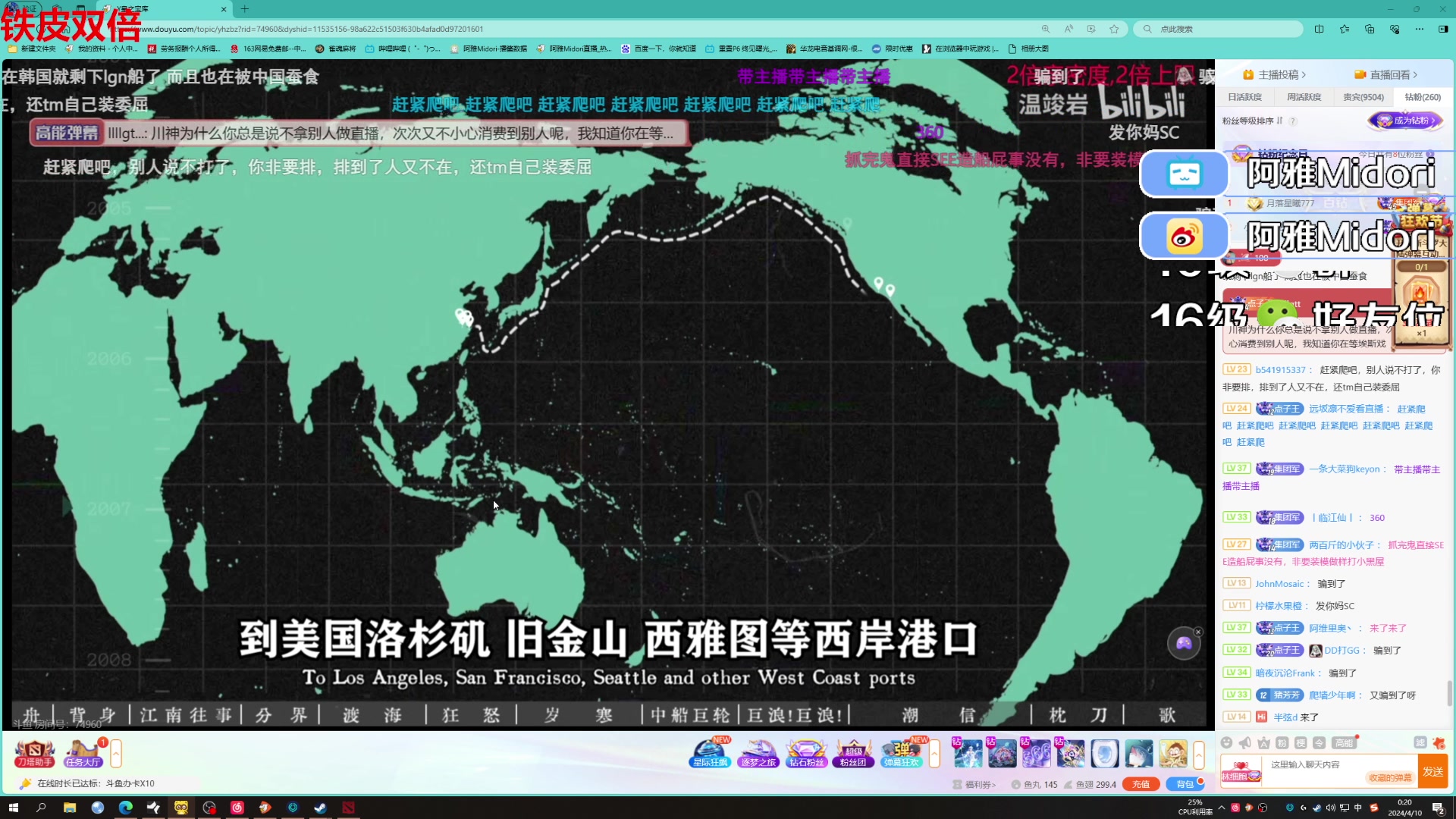The width and height of the screenshot is (1456, 819).
Task: Open the 滤 chat filter icon
Action: coord(1420,742)
